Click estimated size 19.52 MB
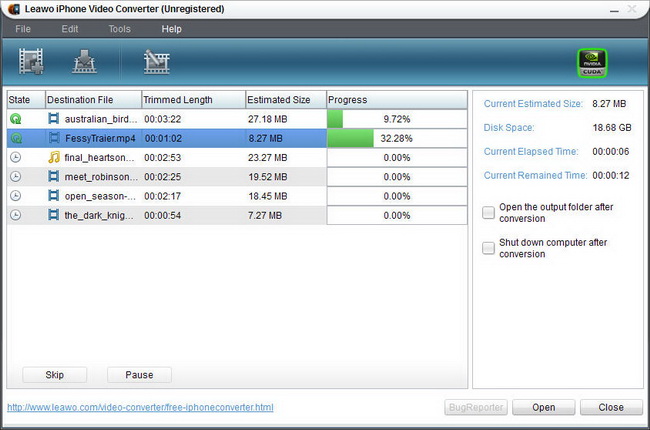650x430 pixels. [268, 177]
